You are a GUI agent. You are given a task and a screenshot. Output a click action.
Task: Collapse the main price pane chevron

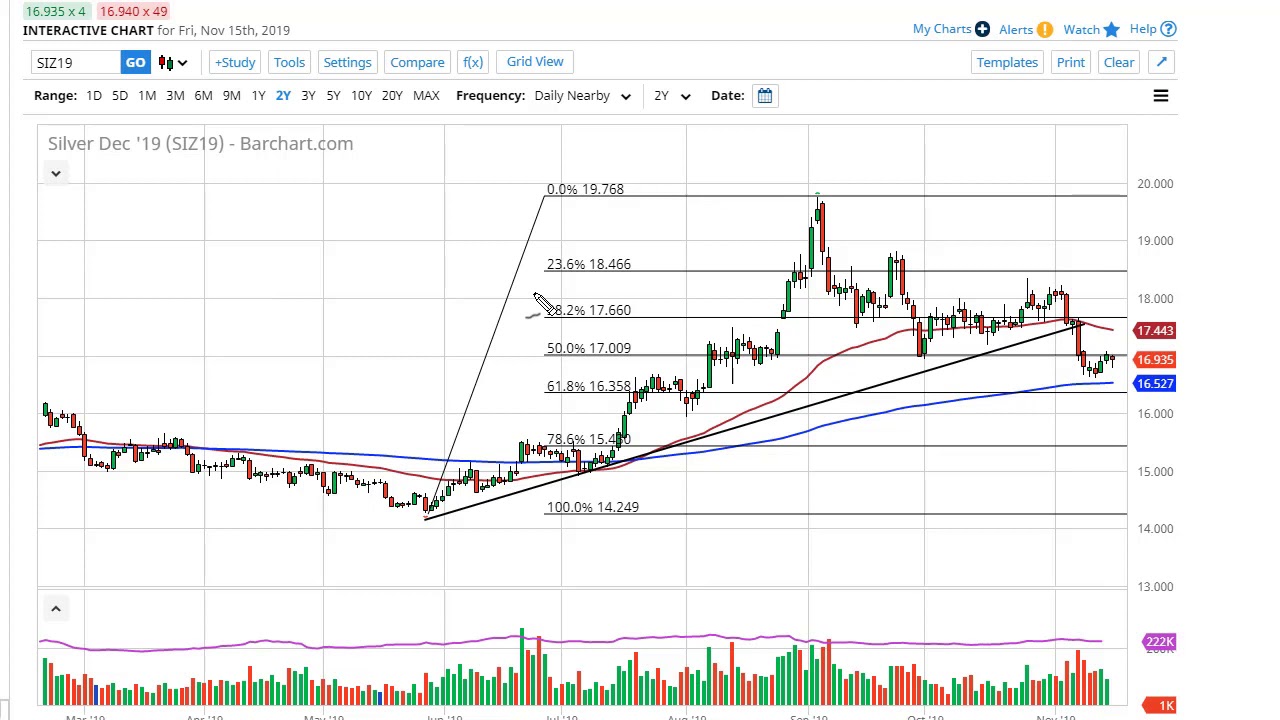pyautogui.click(x=56, y=173)
